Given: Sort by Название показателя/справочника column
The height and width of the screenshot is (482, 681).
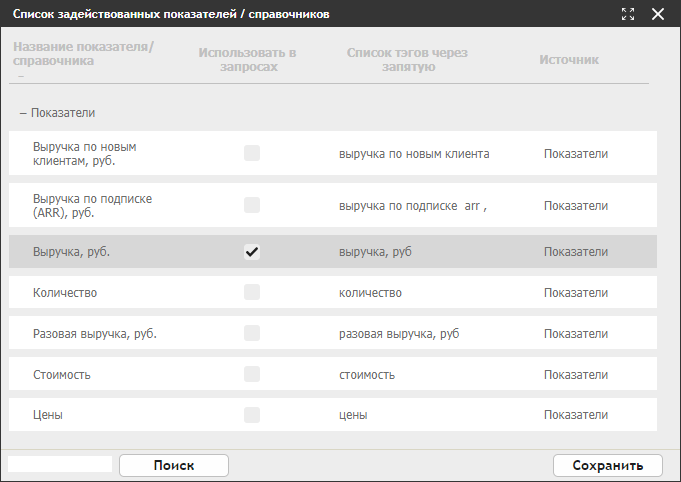Looking at the screenshot, I should coord(83,53).
